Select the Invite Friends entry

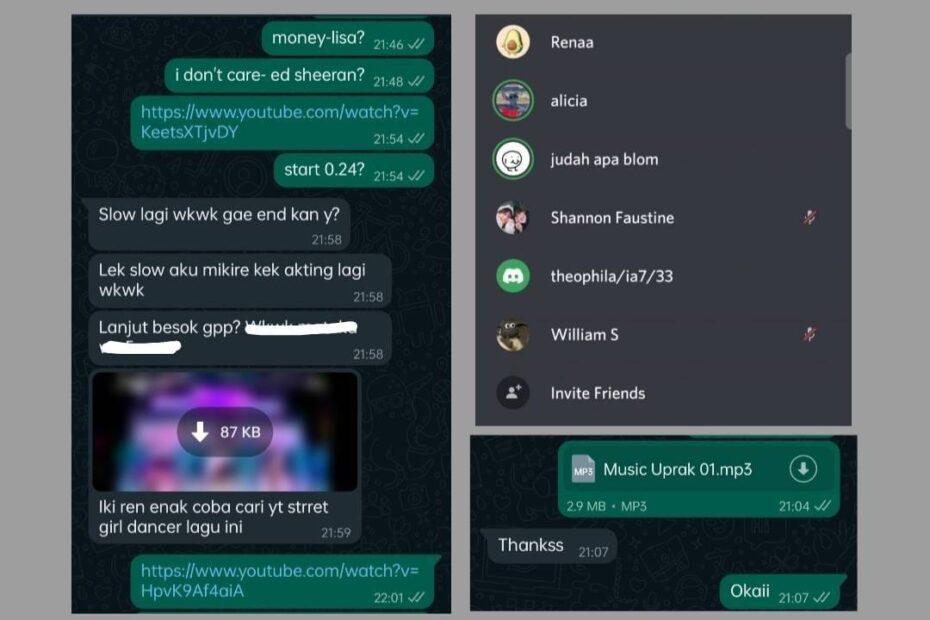coord(660,393)
